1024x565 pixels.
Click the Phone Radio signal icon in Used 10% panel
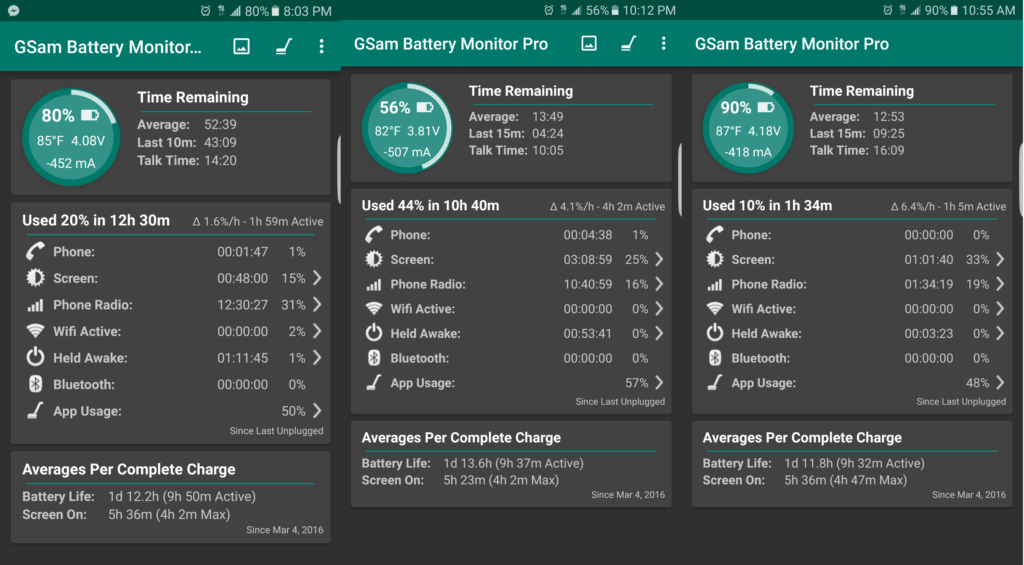click(714, 285)
